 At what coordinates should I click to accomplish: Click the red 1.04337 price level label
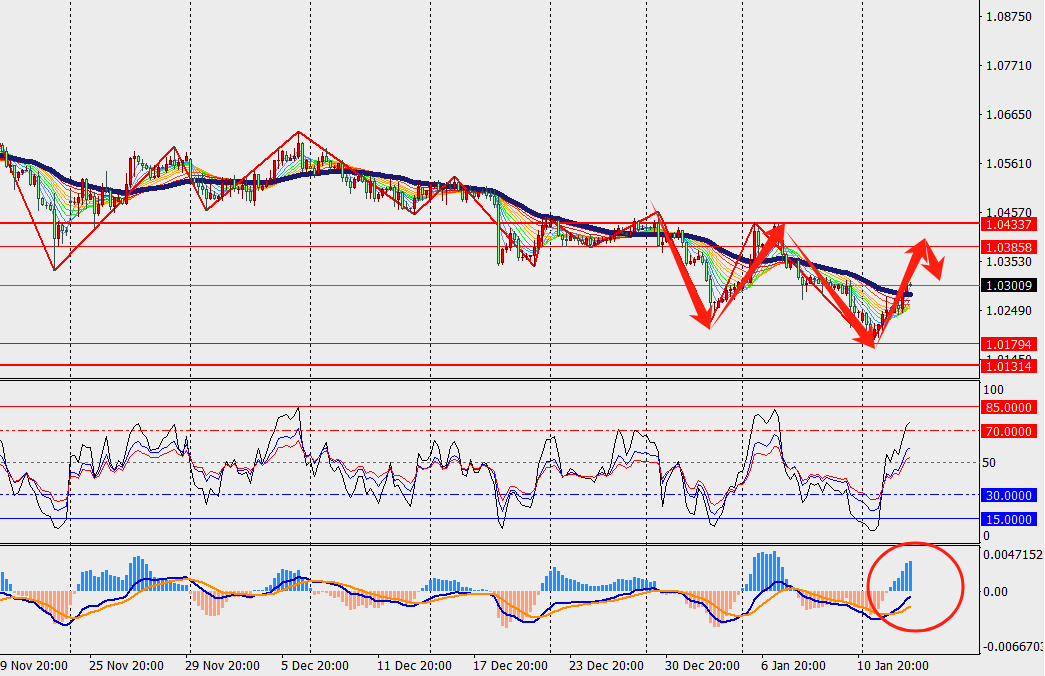(x=1009, y=224)
